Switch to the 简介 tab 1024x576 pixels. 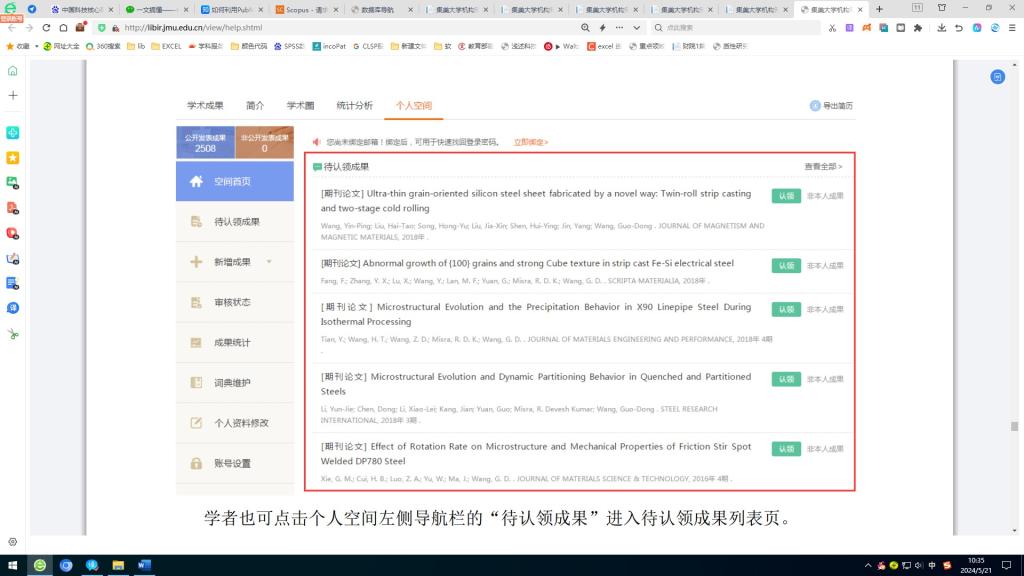[255, 106]
